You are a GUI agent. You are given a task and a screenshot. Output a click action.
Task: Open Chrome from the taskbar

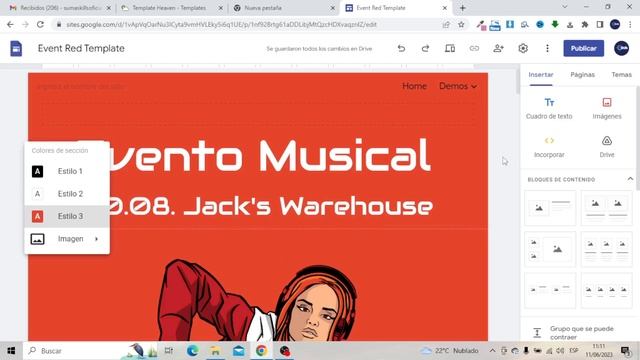(x=262, y=351)
